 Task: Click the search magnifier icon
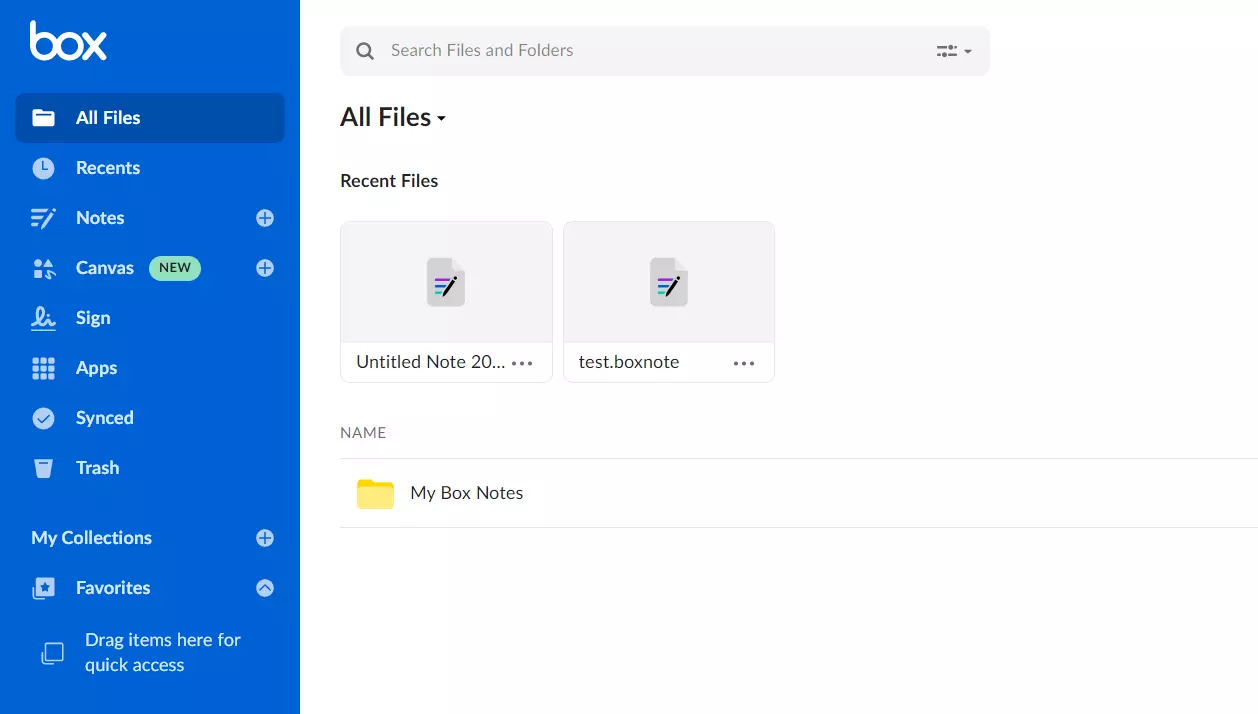tap(366, 51)
